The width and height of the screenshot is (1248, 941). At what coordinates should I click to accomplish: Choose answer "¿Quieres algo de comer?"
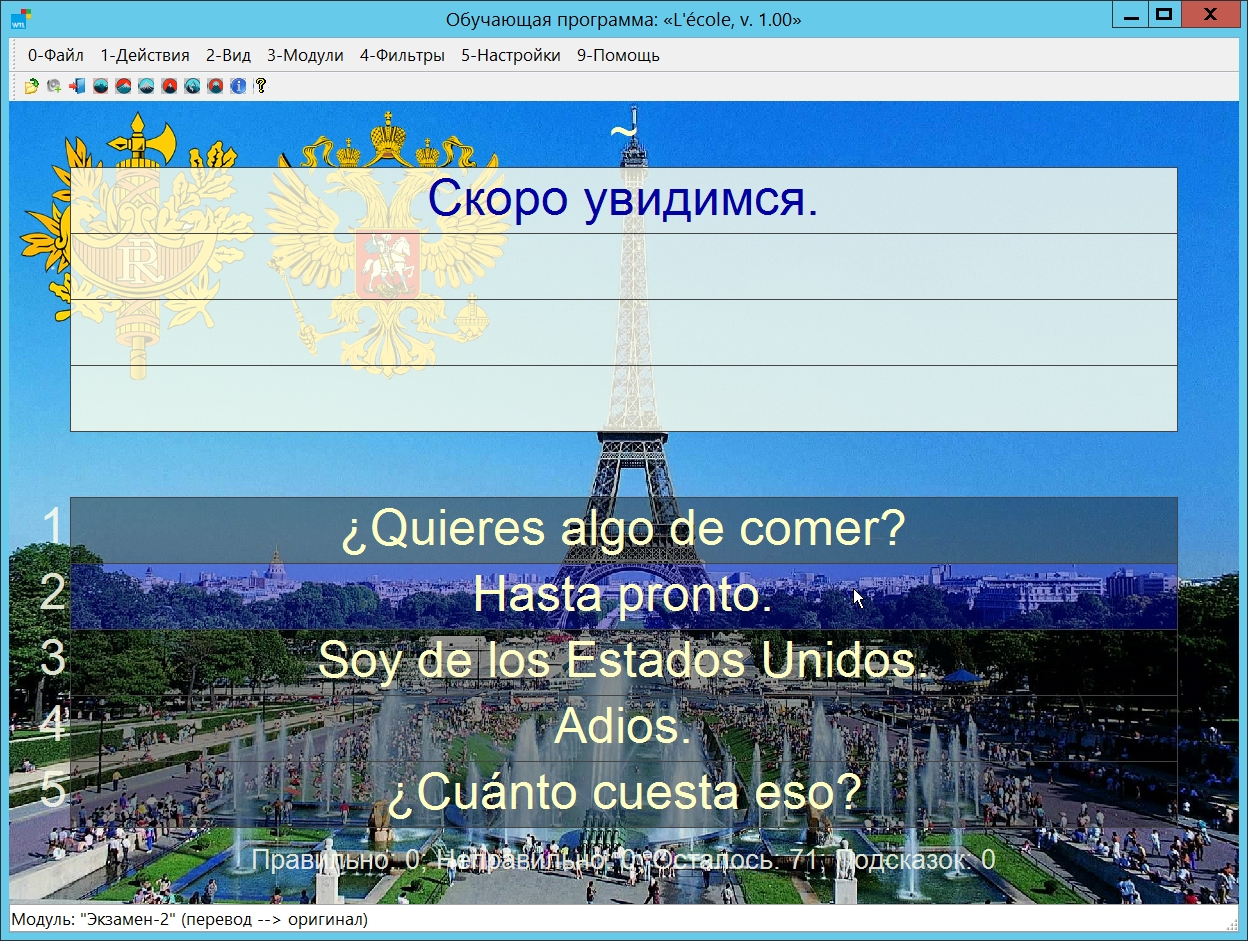(x=623, y=530)
